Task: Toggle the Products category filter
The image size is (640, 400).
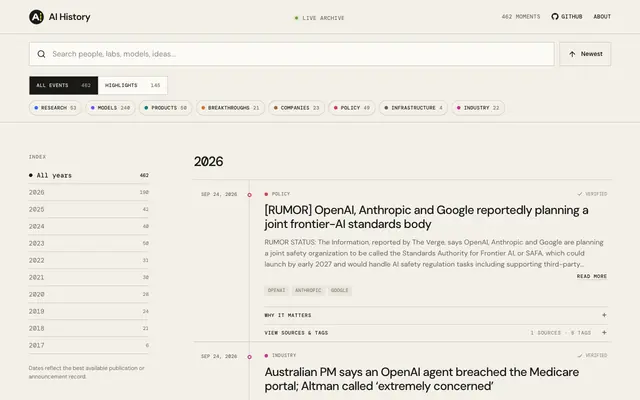Action: (165, 108)
